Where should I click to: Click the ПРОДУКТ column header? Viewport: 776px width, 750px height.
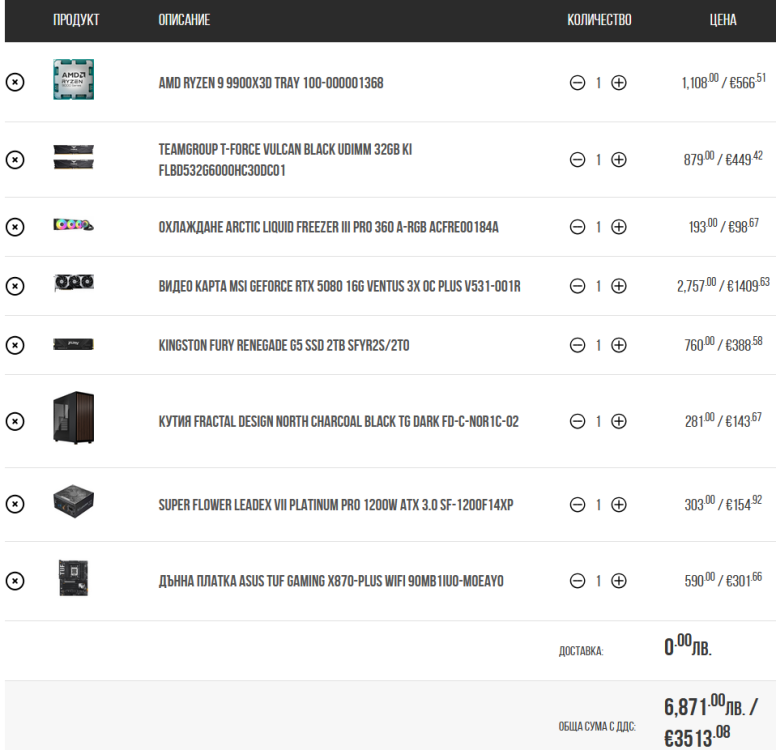tap(76, 20)
